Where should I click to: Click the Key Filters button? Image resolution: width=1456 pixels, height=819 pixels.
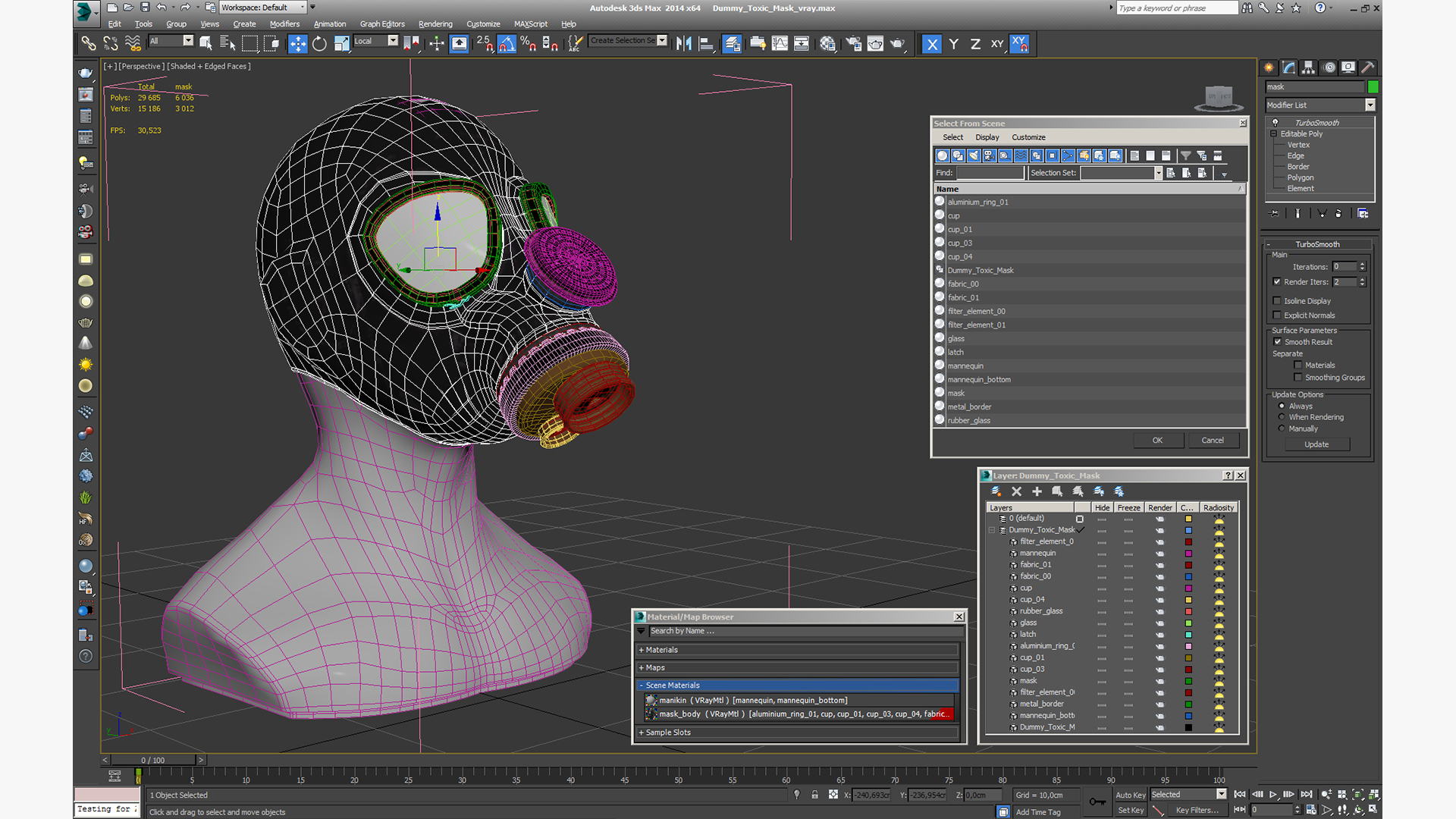coord(1197,810)
